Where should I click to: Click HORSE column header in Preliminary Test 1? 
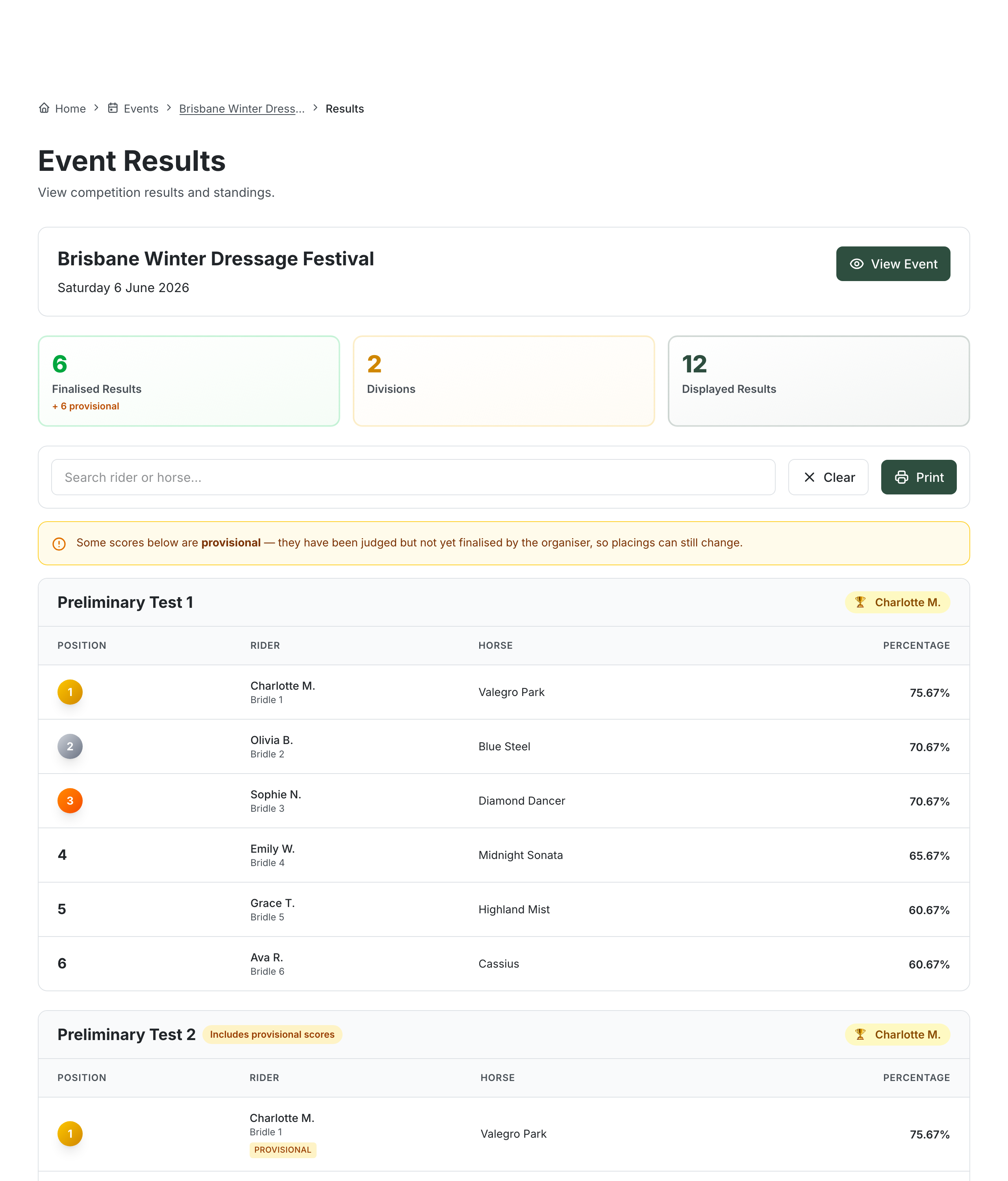pyautogui.click(x=495, y=645)
